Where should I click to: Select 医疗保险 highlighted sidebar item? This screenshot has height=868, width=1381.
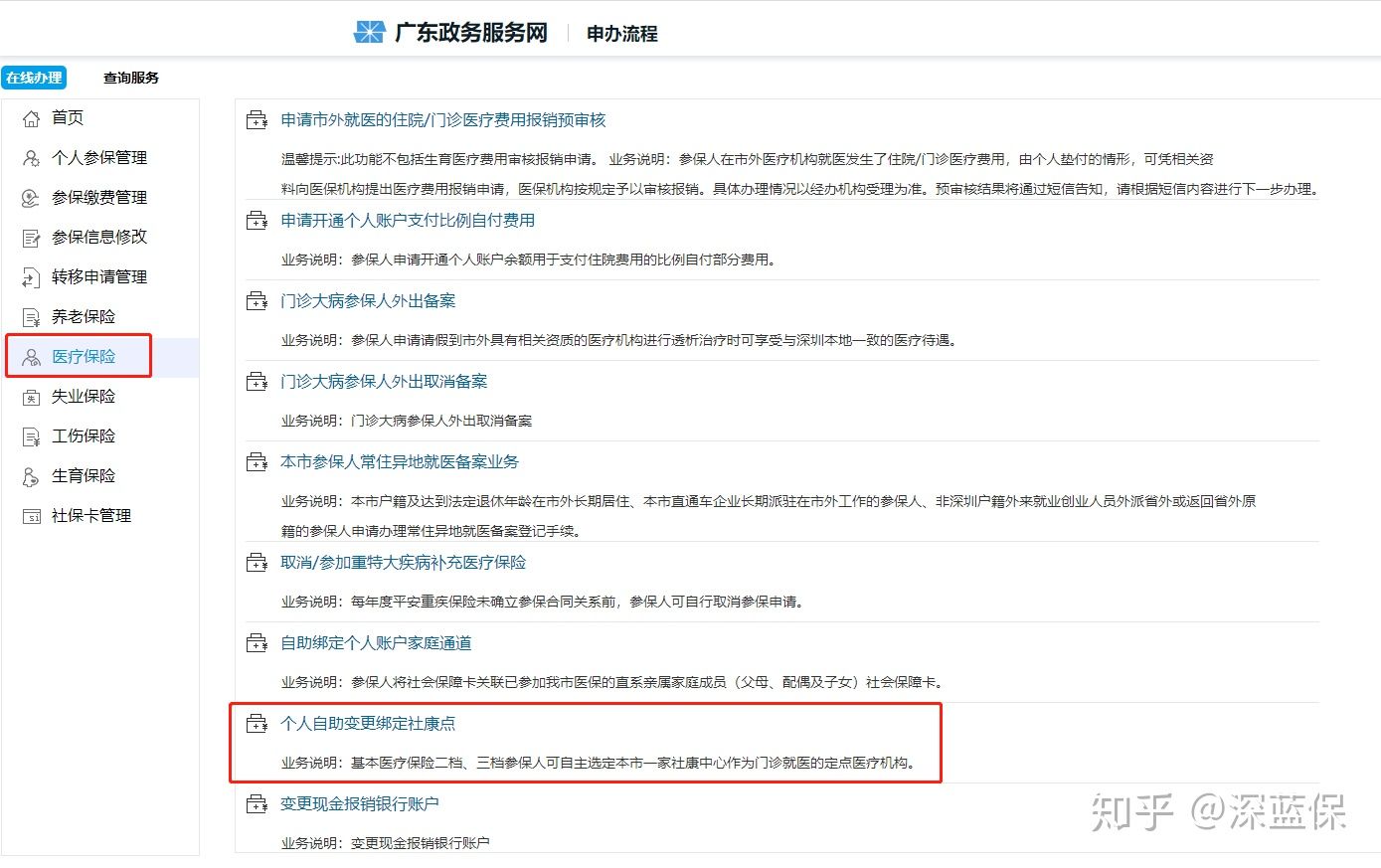(83, 356)
